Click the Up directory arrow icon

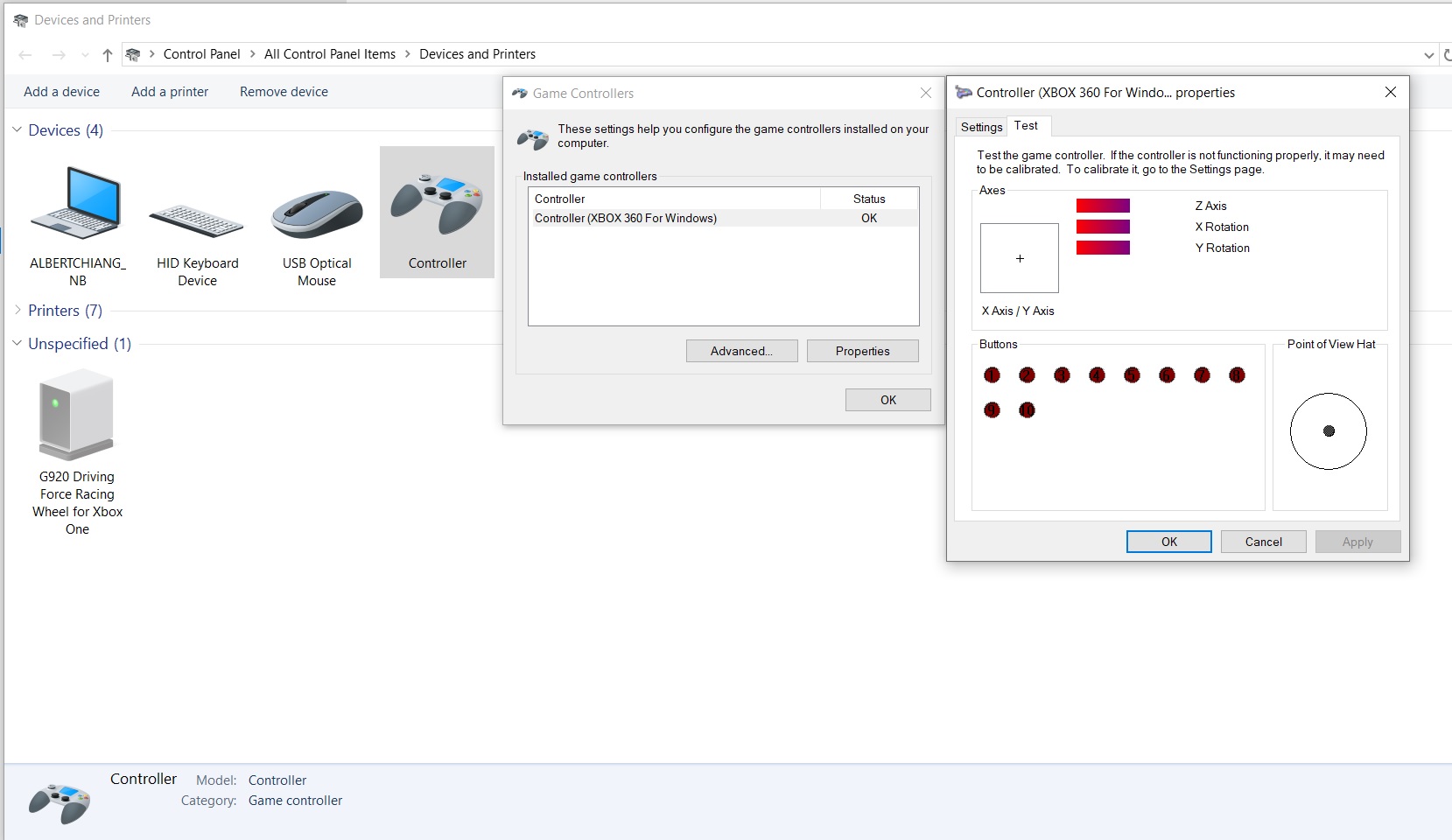click(108, 55)
